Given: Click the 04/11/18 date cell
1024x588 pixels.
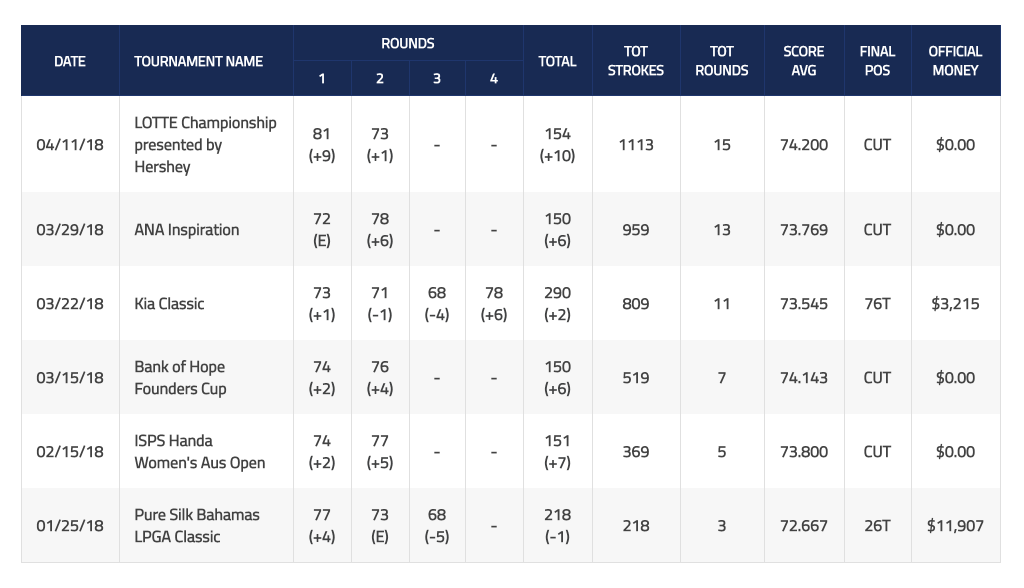Looking at the screenshot, I should [70, 145].
